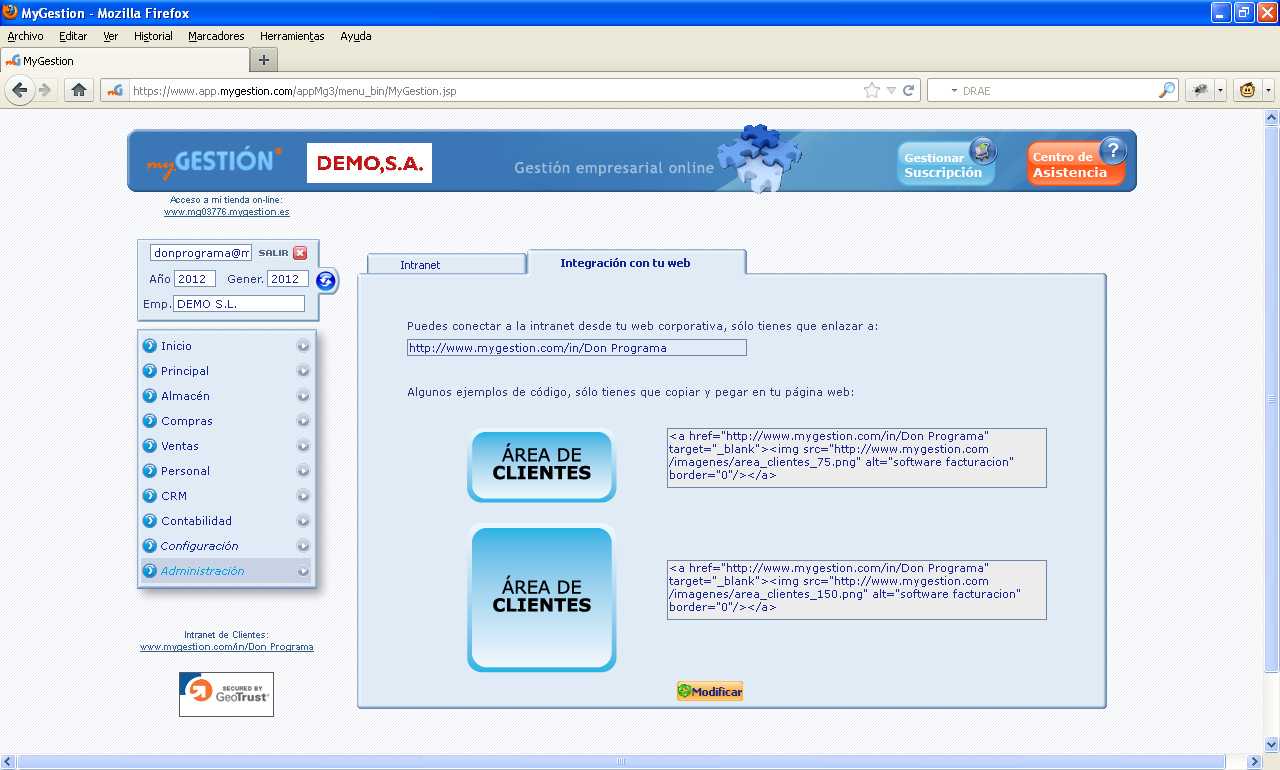The image size is (1280, 770).
Task: Click the red SALIR close icon
Action: tap(300, 253)
